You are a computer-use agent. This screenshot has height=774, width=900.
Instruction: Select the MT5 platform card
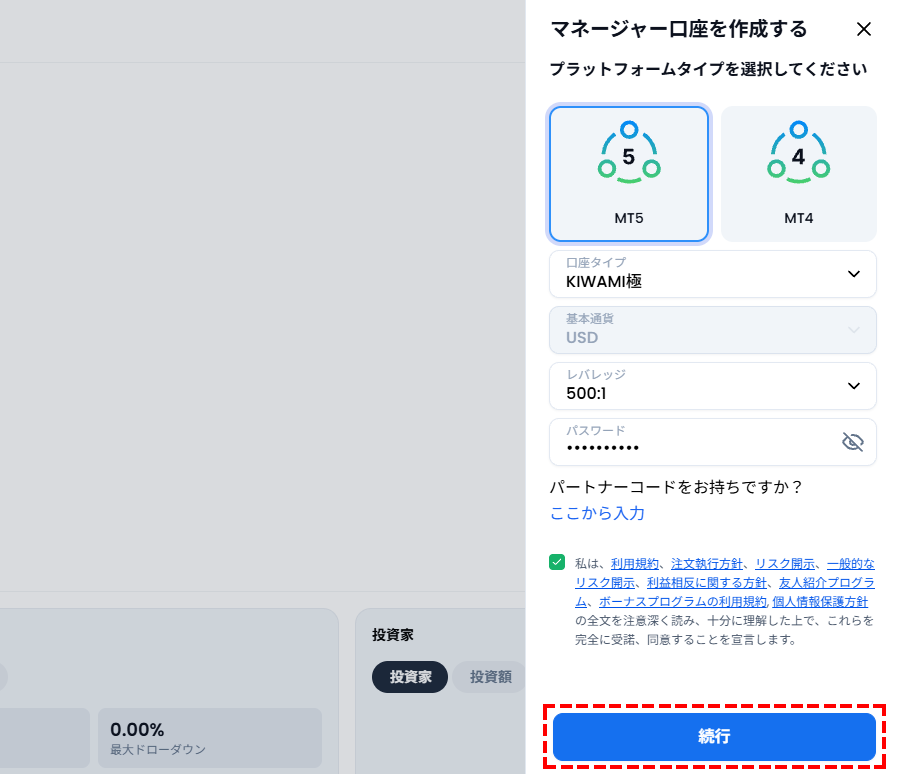(x=629, y=174)
